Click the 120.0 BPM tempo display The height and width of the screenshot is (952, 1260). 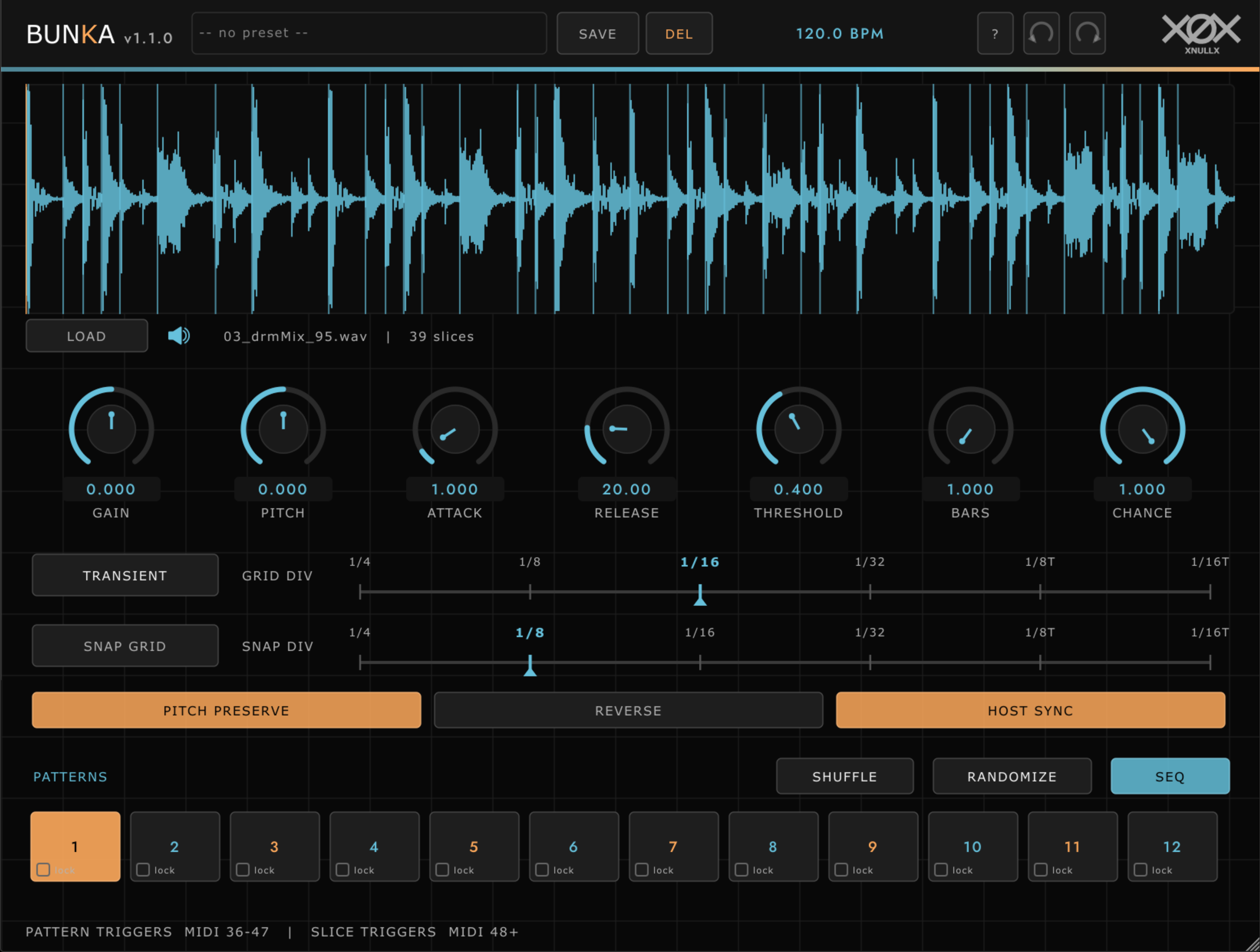(839, 34)
